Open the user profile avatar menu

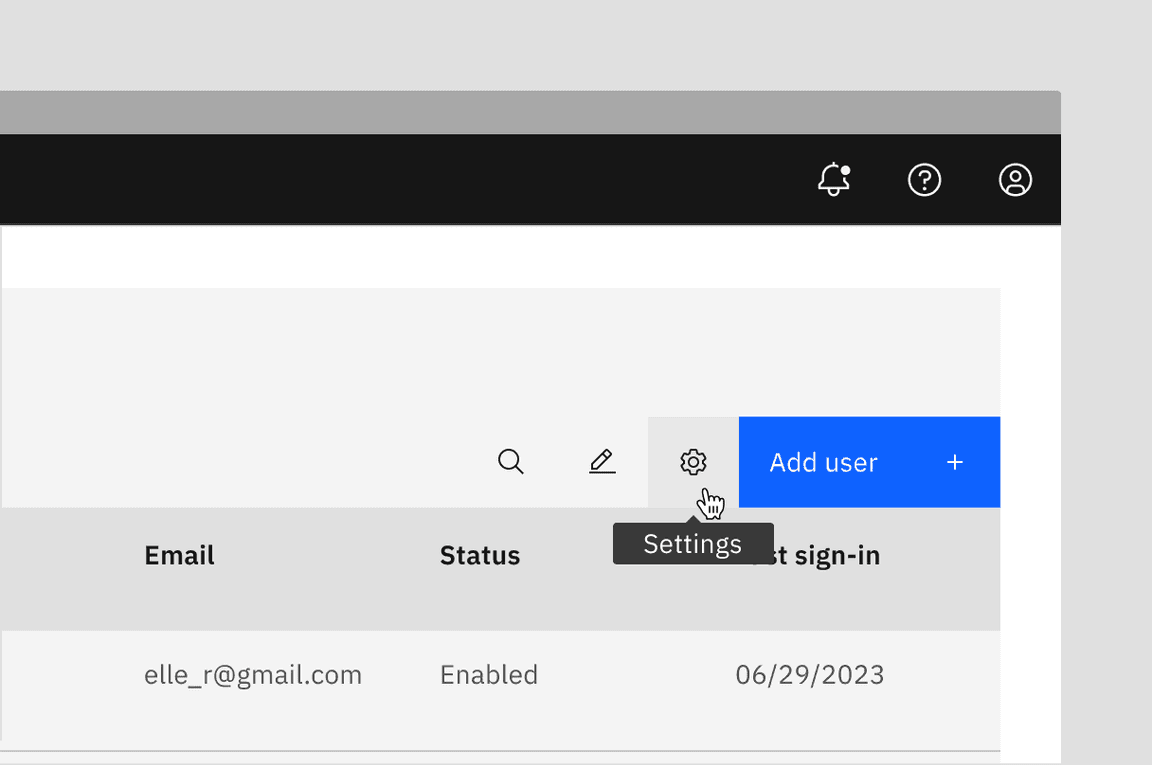point(1015,180)
